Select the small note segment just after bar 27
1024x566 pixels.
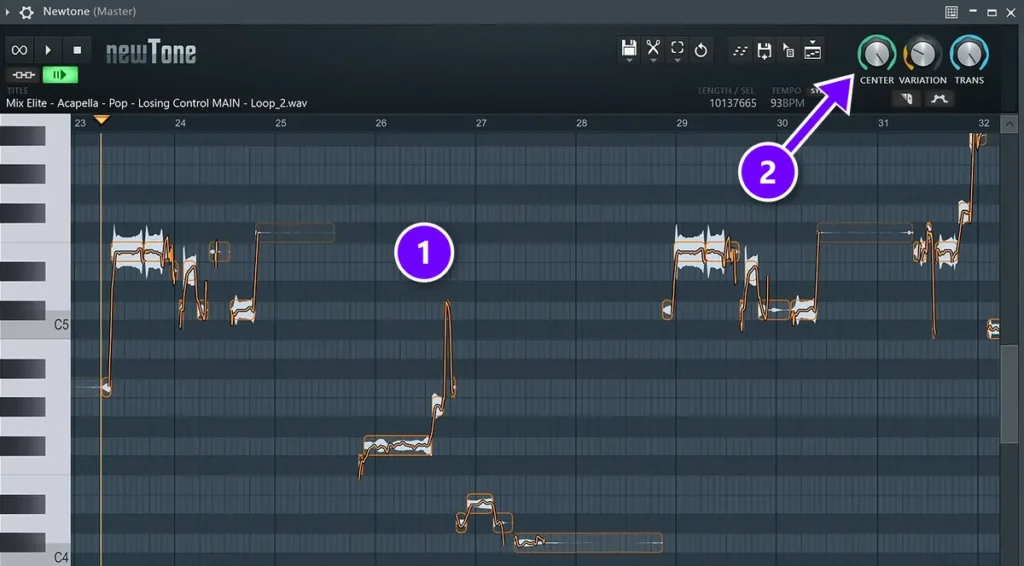pyautogui.click(x=480, y=504)
